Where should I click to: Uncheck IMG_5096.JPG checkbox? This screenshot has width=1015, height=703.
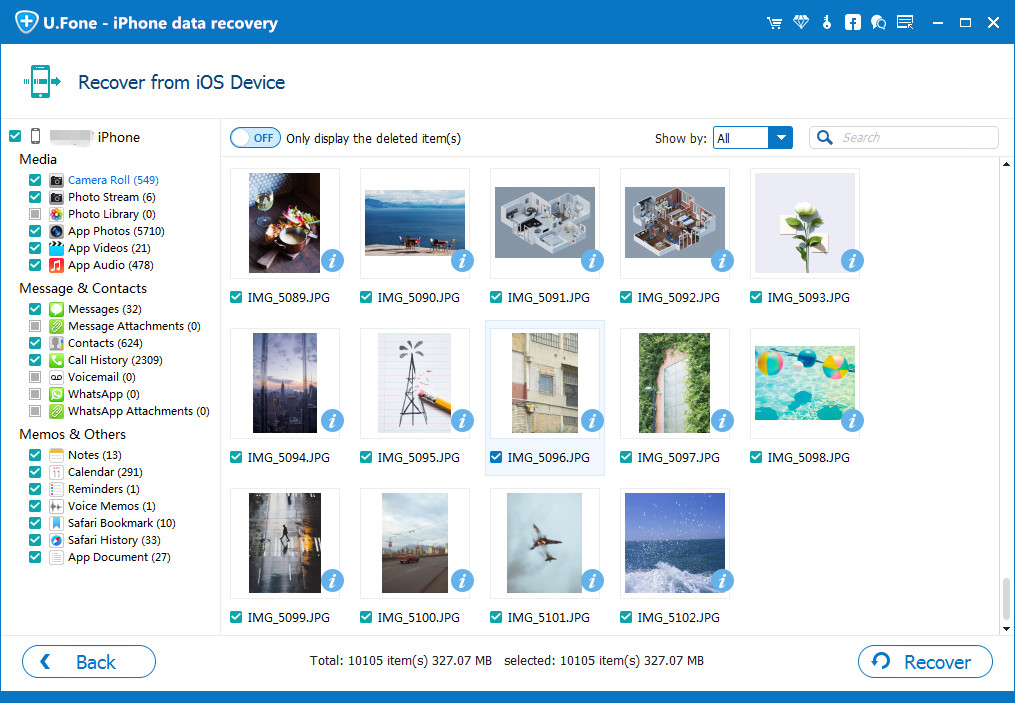click(x=496, y=457)
